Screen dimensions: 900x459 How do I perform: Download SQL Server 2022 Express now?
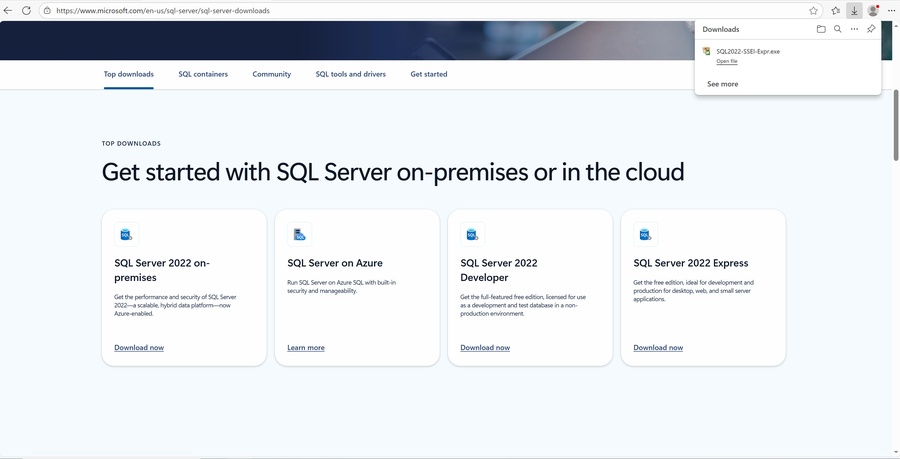tap(658, 348)
